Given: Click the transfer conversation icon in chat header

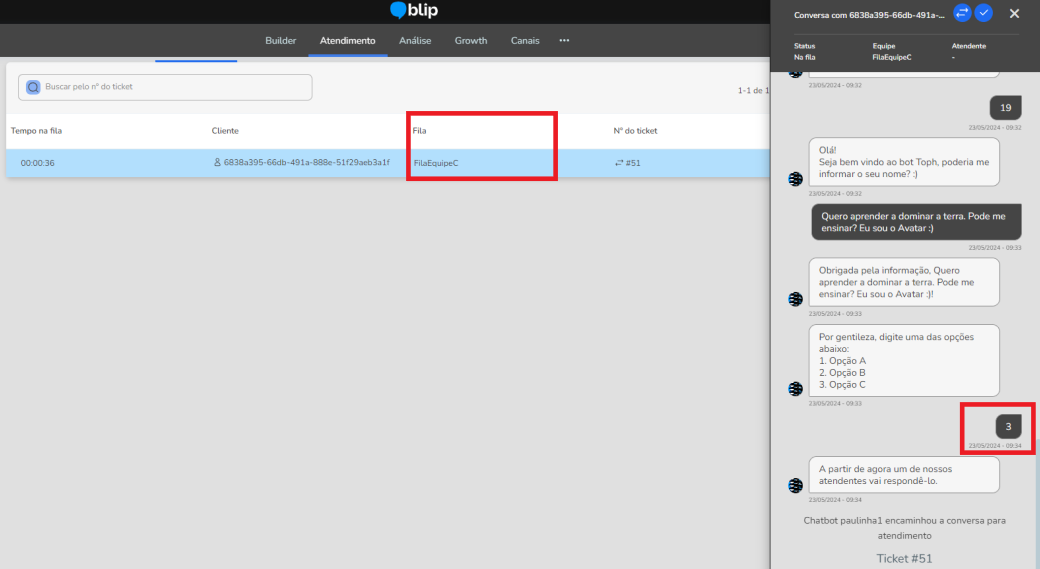Looking at the screenshot, I should [x=962, y=13].
